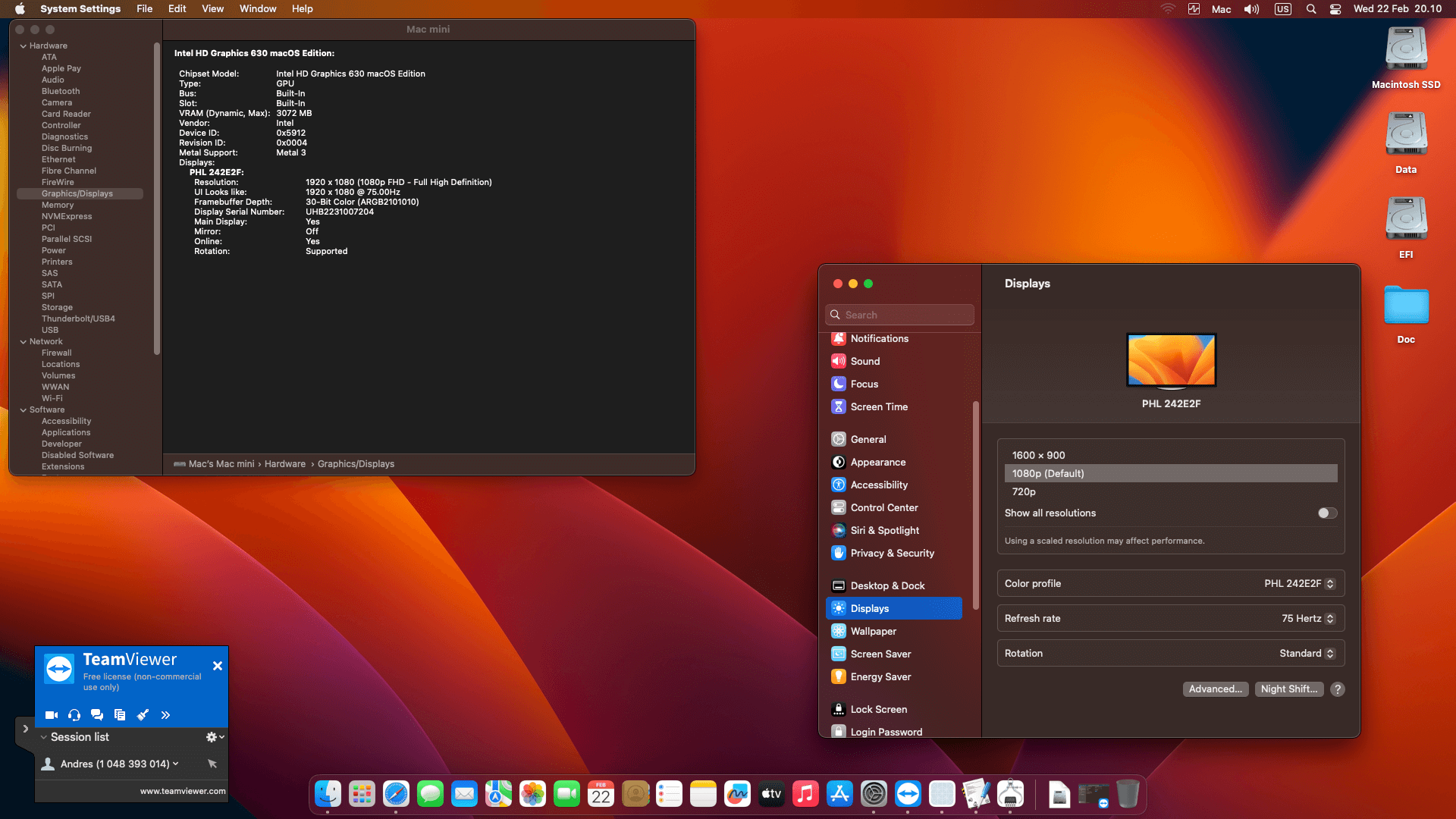This screenshot has height=819, width=1456.
Task: Open Wallpaper settings
Action: [x=893, y=632]
